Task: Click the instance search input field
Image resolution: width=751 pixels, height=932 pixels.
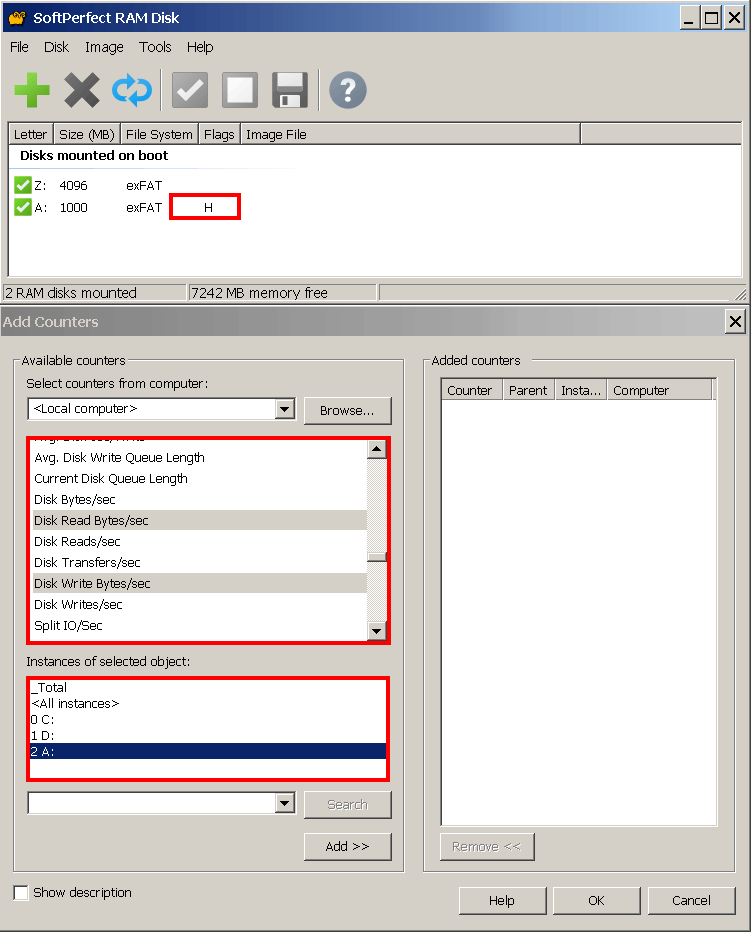Action: [x=152, y=804]
